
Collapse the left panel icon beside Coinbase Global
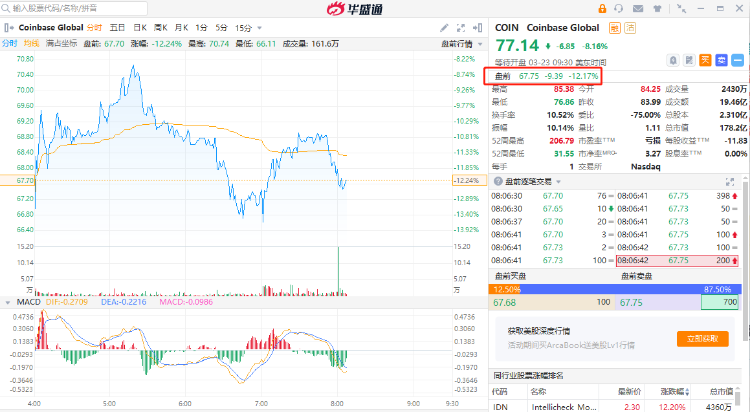click(9, 28)
